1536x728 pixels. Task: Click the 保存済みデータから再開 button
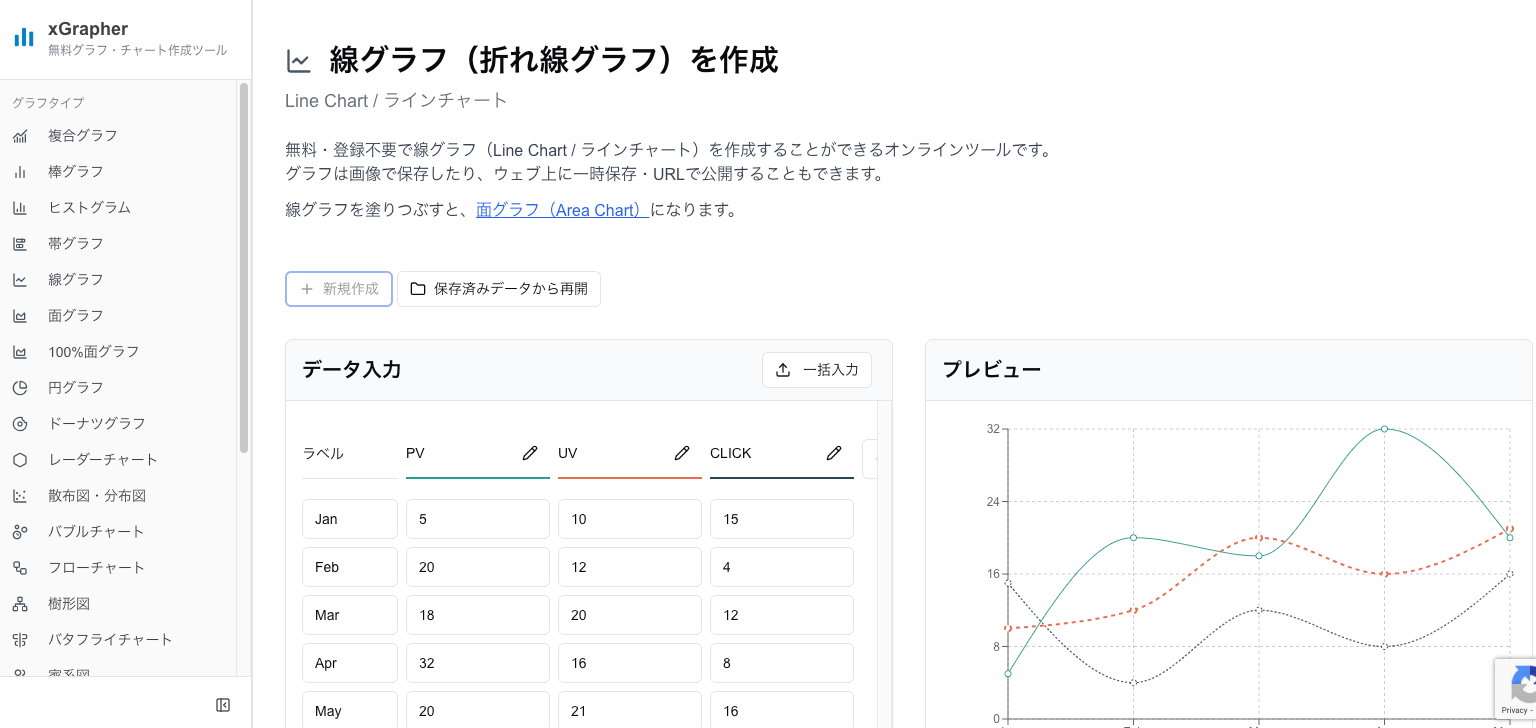[x=498, y=289]
